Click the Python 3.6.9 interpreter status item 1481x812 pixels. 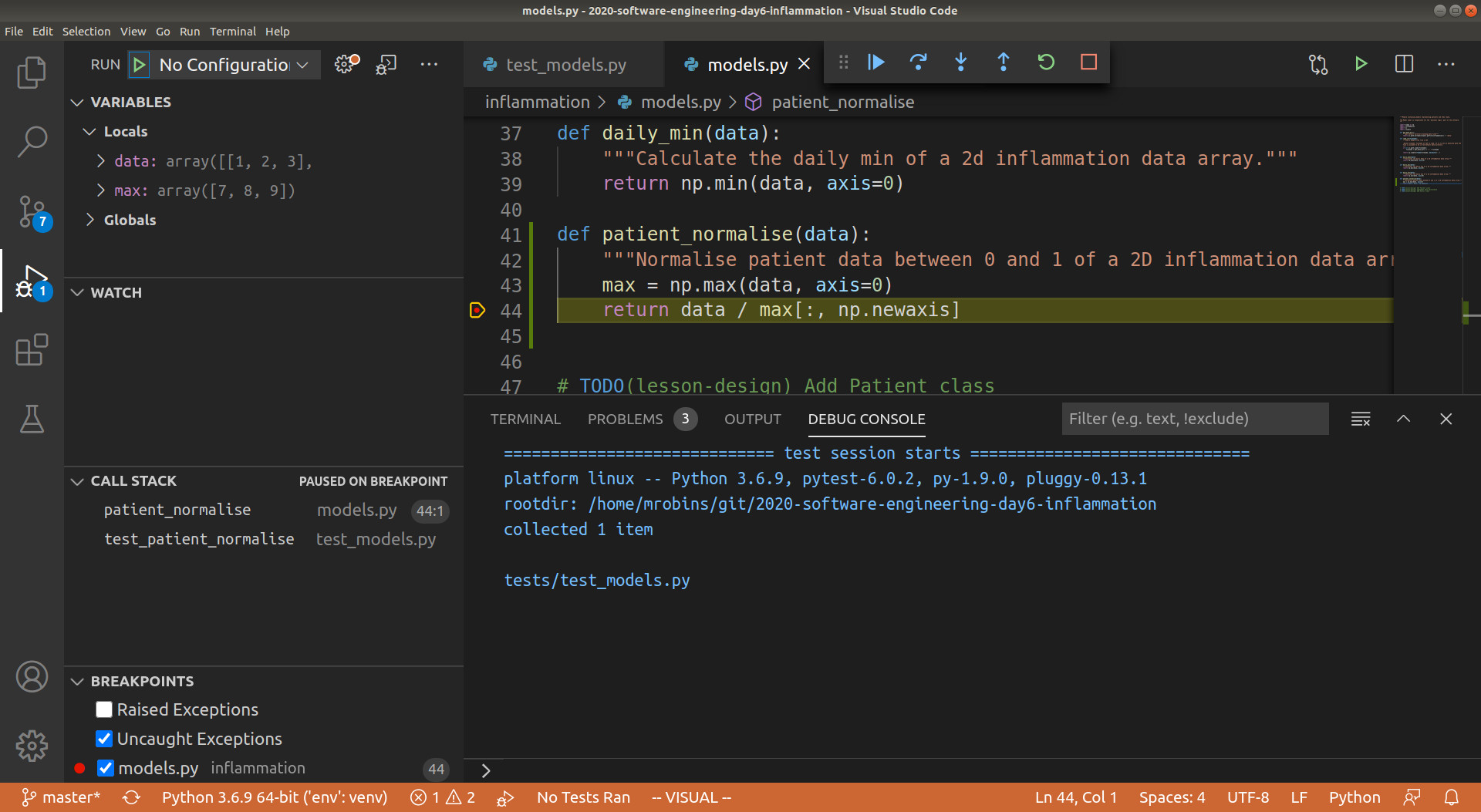click(273, 797)
